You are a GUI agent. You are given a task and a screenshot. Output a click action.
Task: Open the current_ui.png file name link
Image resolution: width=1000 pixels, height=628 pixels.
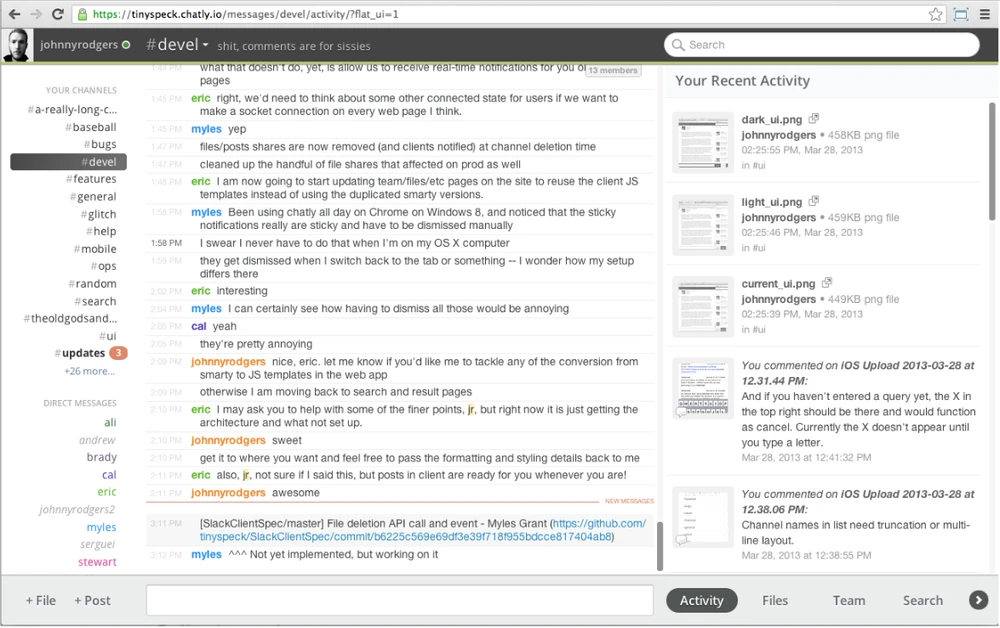point(778,283)
